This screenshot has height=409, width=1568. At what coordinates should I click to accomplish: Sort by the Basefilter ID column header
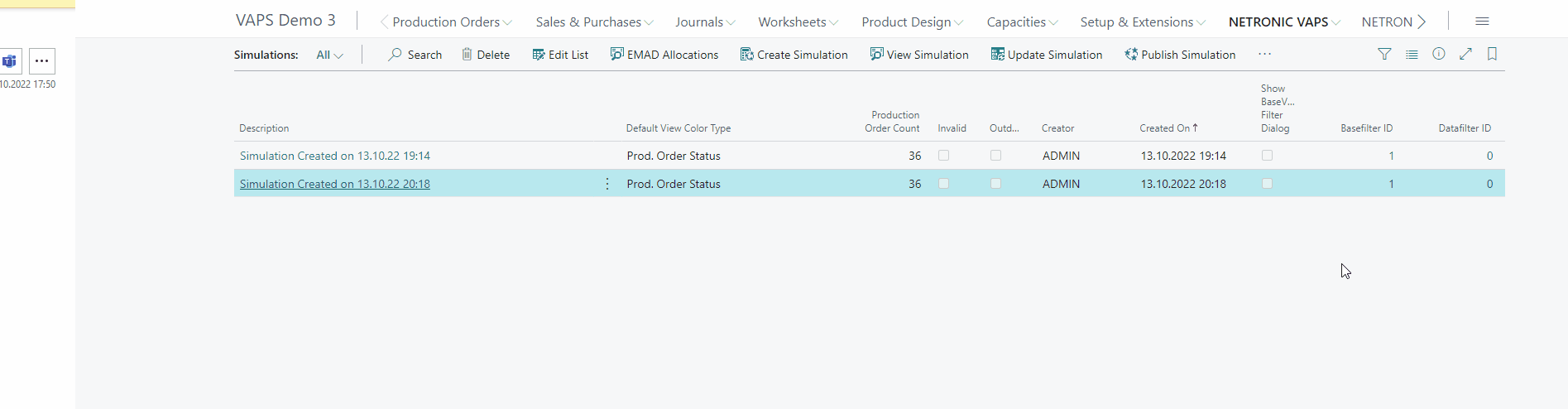(1367, 128)
